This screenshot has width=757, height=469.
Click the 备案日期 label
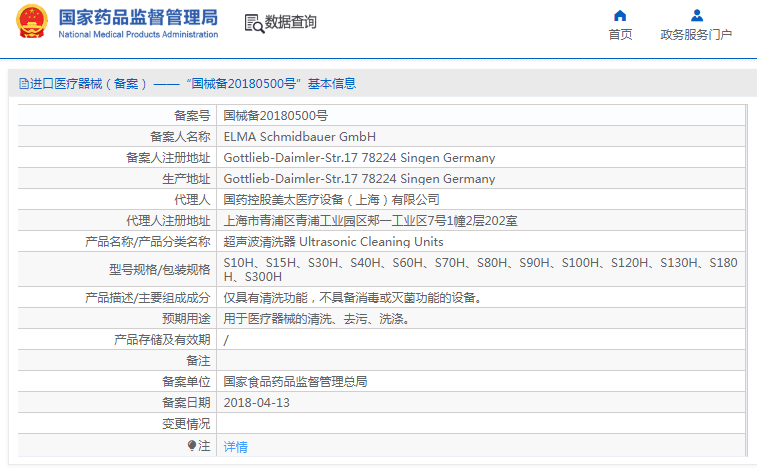(x=186, y=403)
